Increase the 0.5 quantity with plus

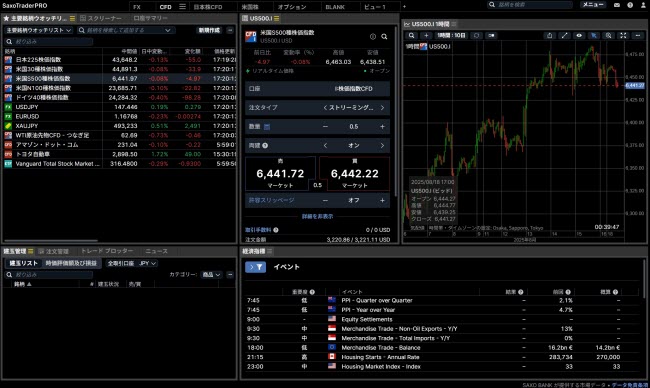pyautogui.click(x=382, y=126)
